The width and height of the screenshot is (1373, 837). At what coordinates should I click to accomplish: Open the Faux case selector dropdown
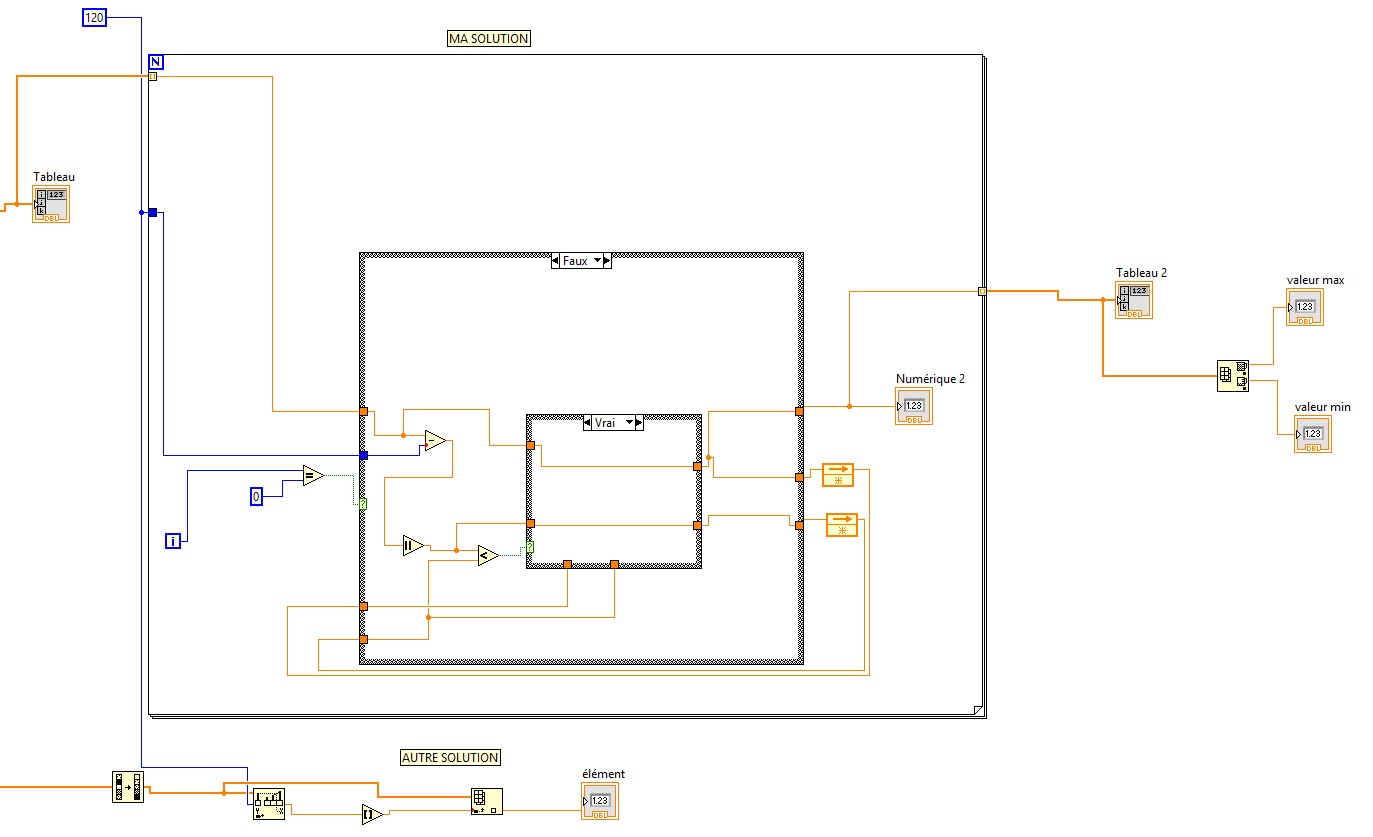point(599,260)
